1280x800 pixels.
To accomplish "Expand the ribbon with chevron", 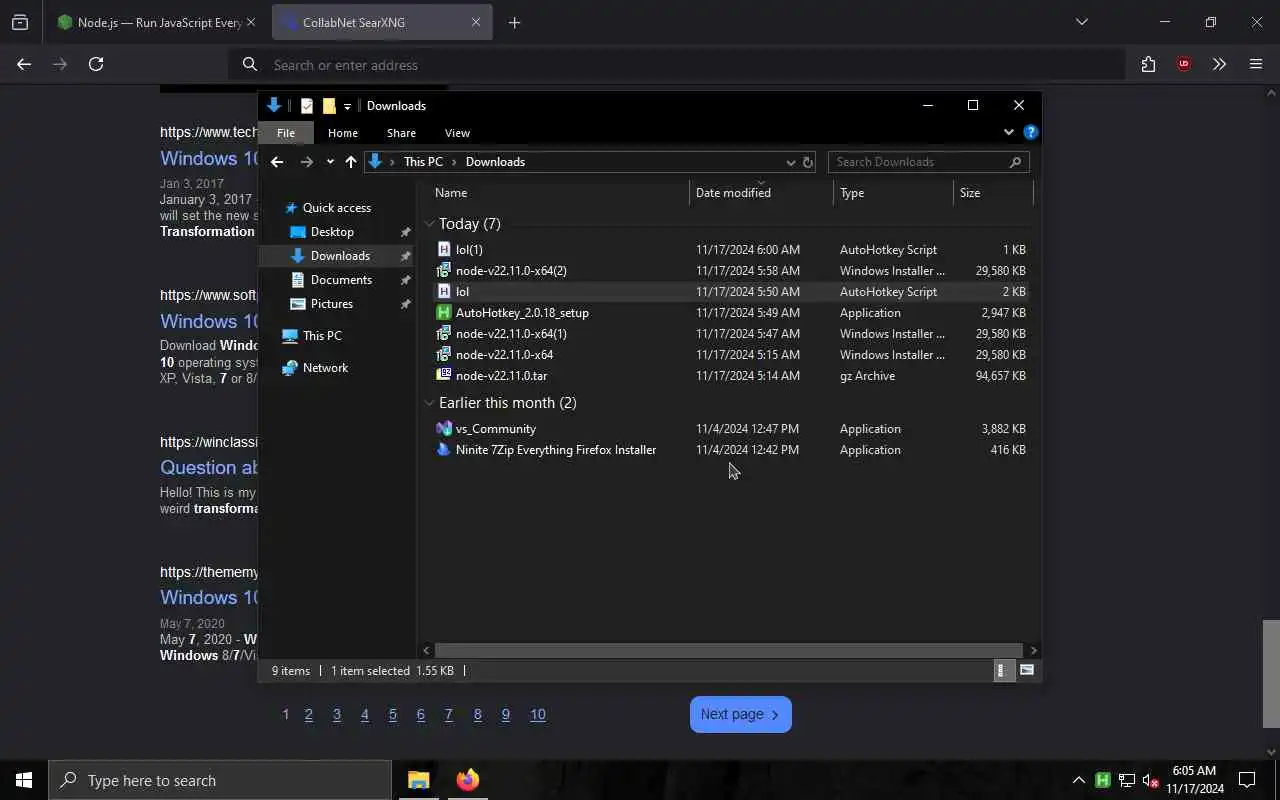I will tap(1008, 132).
